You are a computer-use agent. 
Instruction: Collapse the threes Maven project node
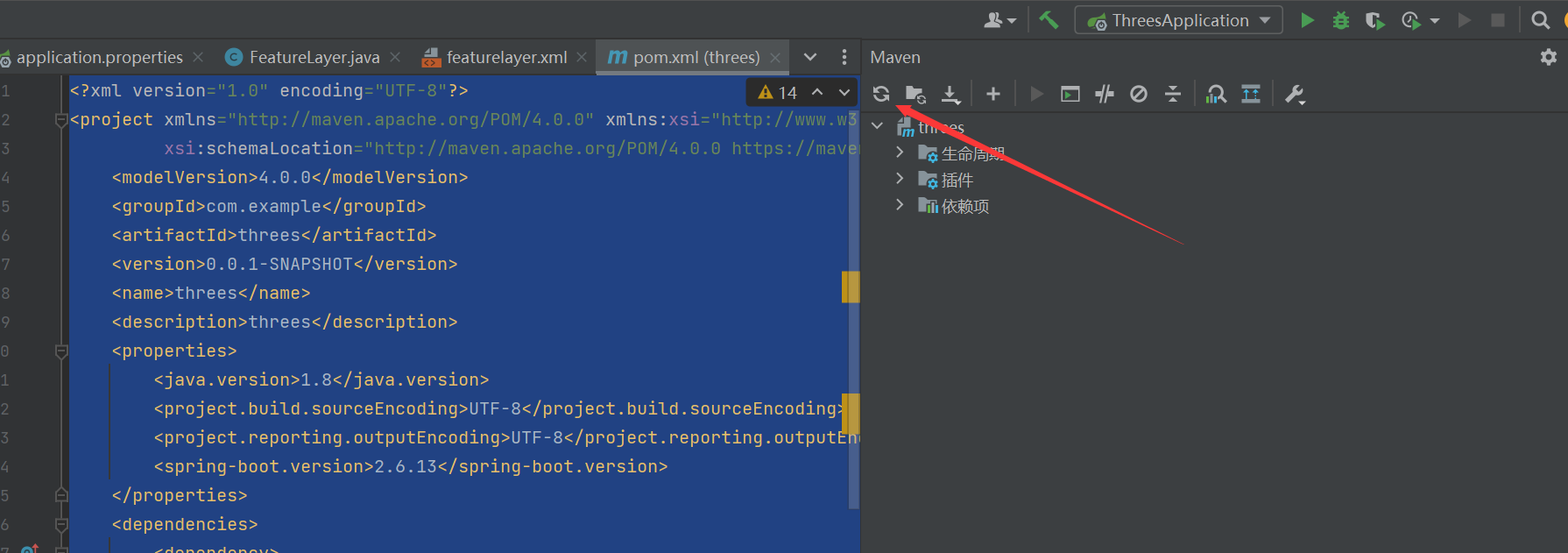[x=878, y=126]
